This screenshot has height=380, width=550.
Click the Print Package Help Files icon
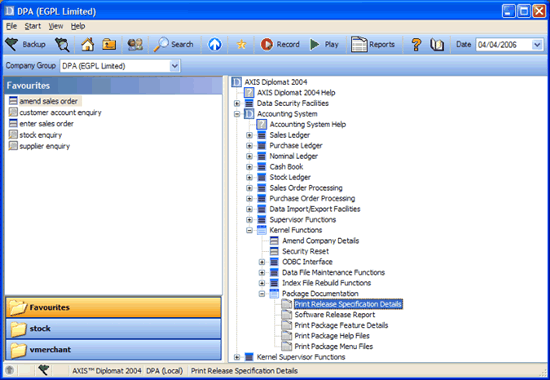287,336
